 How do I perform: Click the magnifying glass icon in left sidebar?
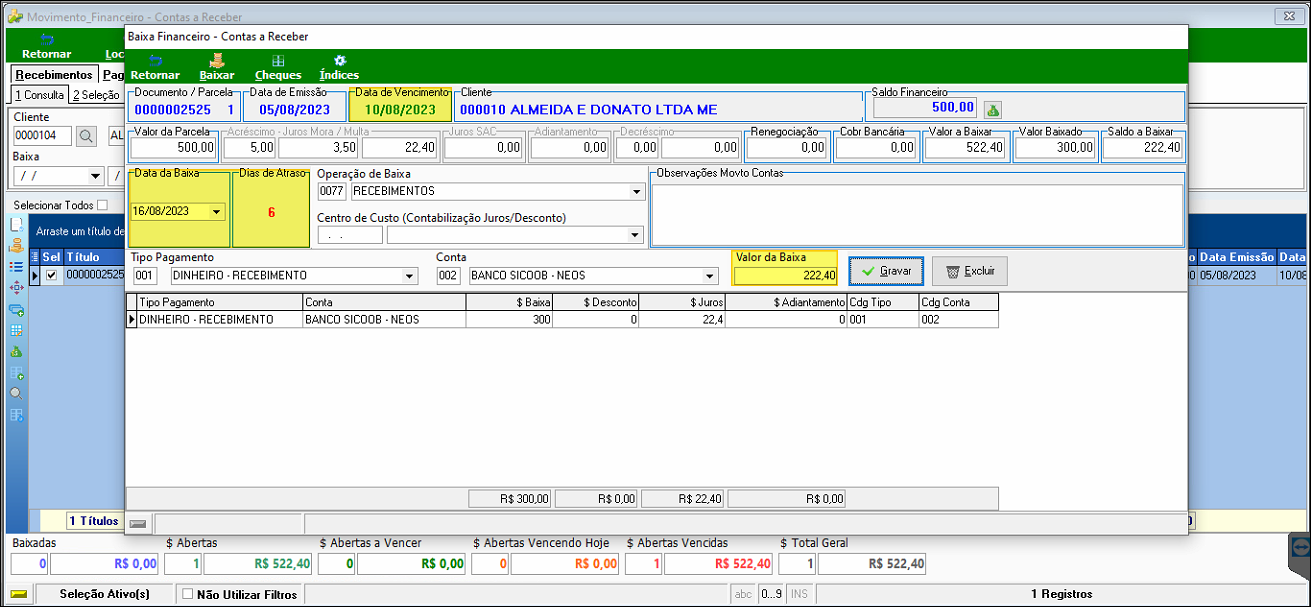[16, 394]
